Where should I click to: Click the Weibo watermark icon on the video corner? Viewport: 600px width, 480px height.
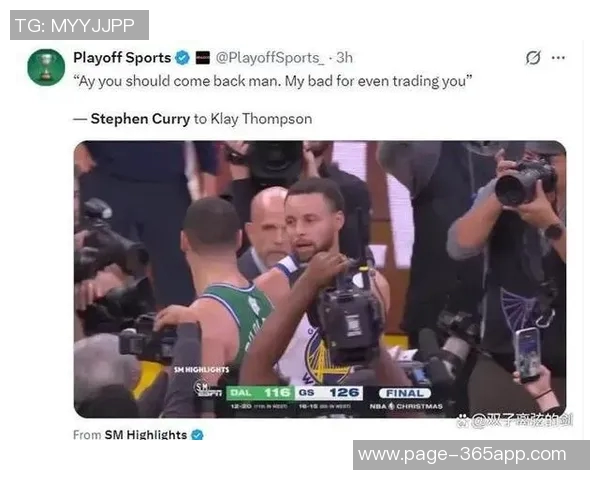[x=463, y=420]
